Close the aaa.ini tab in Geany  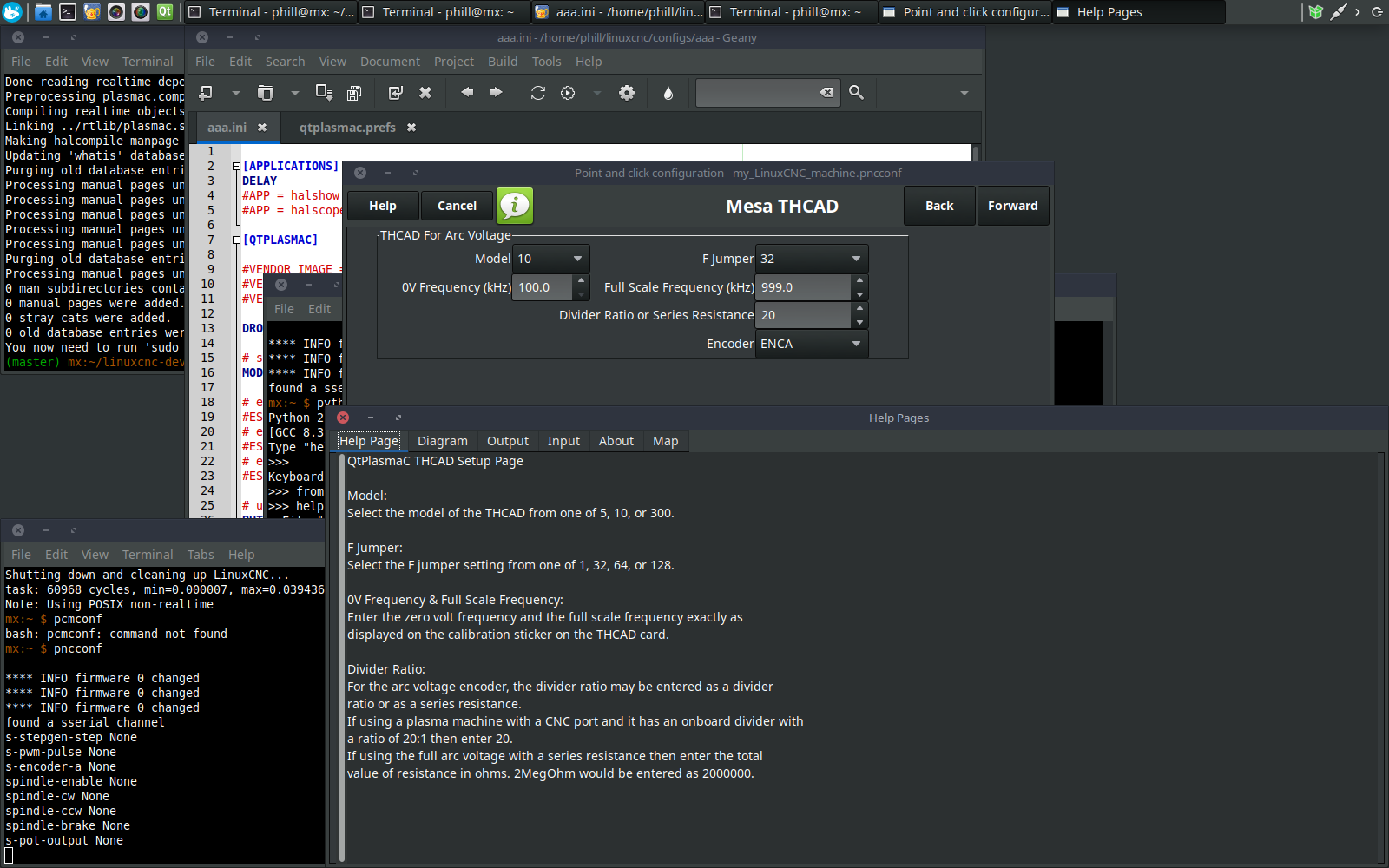coord(262,128)
